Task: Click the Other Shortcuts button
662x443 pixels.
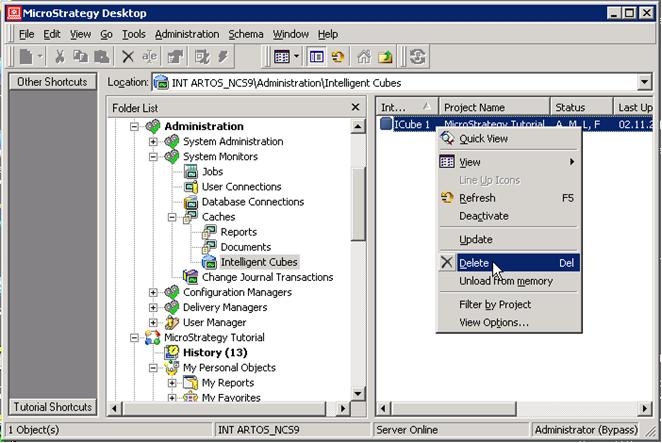Action: pyautogui.click(x=52, y=82)
